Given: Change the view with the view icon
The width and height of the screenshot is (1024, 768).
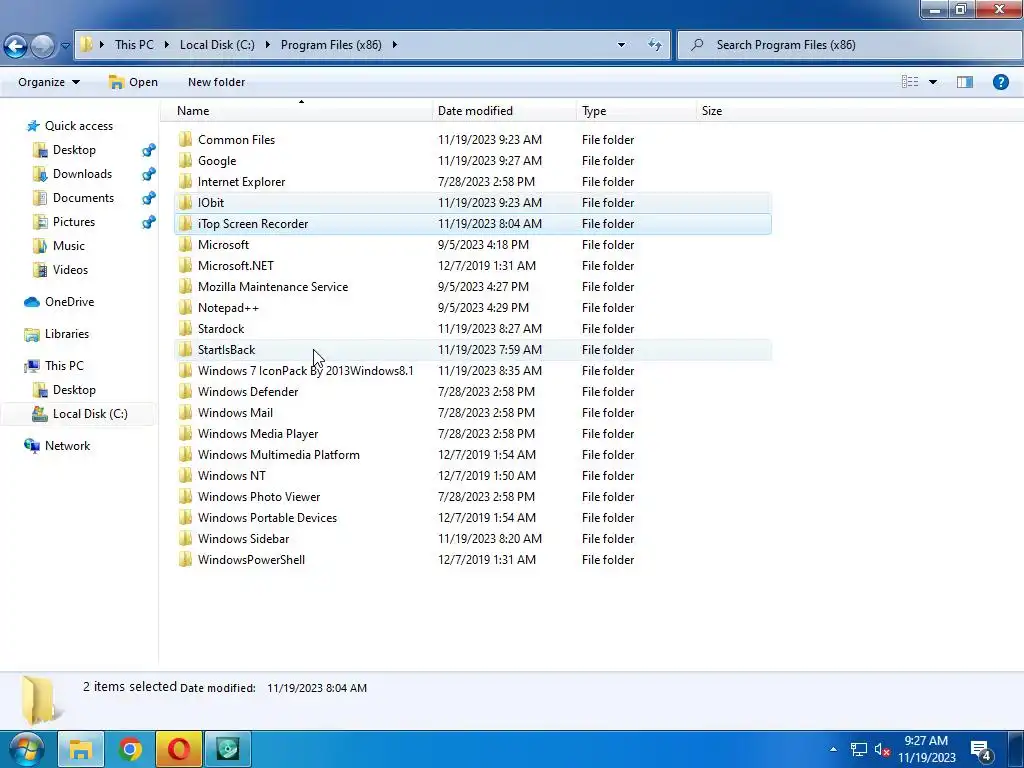Looking at the screenshot, I should (x=910, y=82).
